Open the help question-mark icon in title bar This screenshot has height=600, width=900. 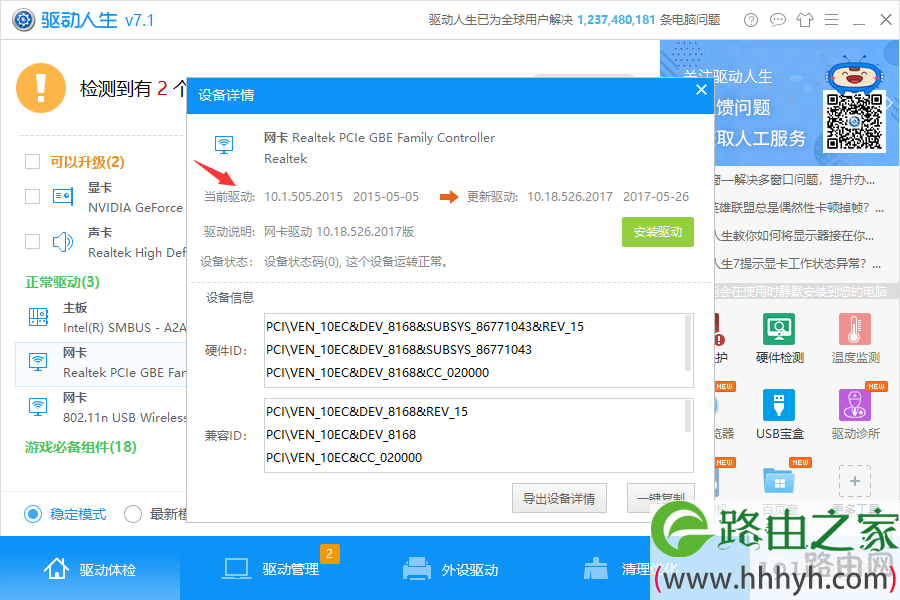pyautogui.click(x=750, y=20)
